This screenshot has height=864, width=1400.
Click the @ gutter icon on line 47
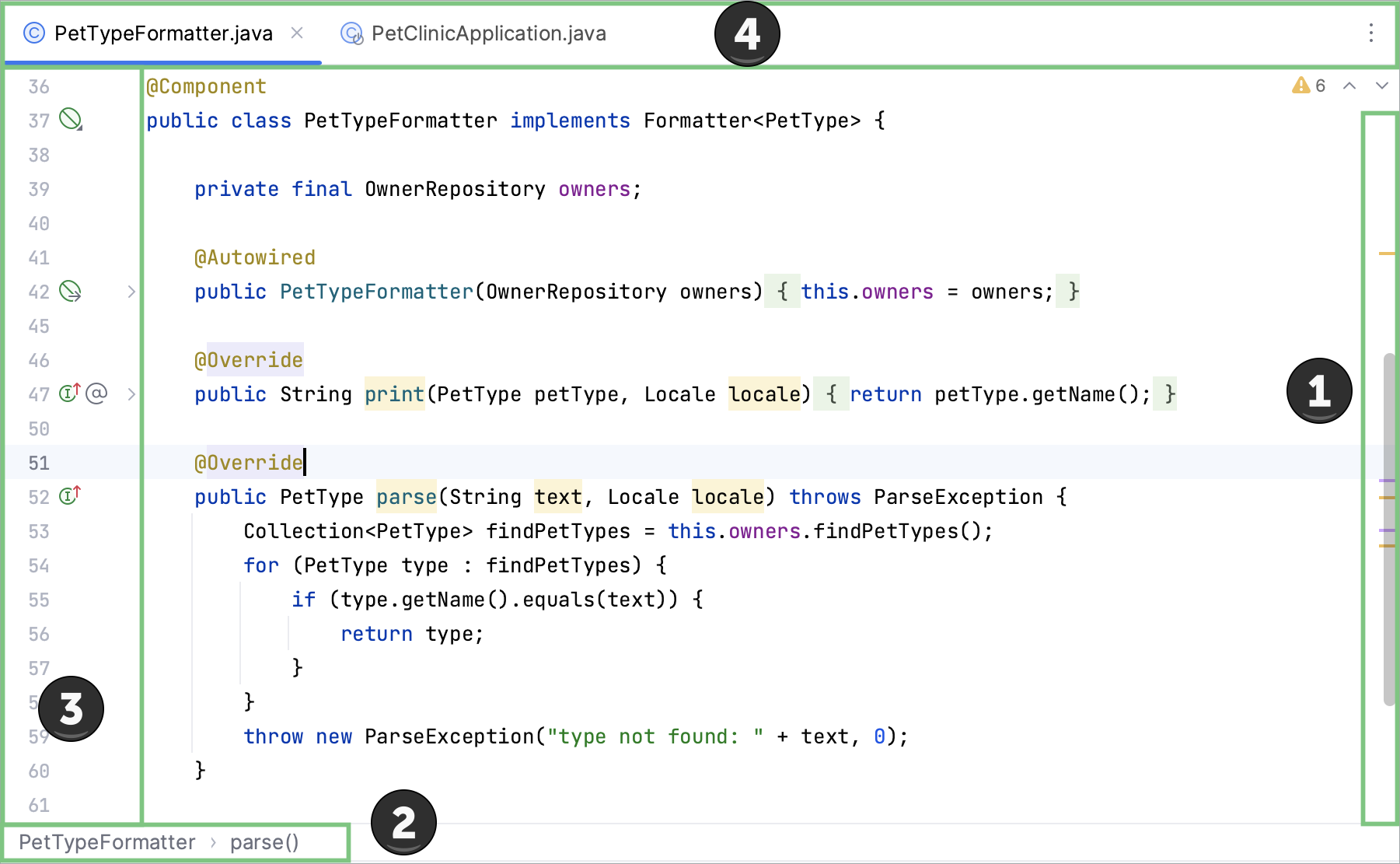click(96, 394)
